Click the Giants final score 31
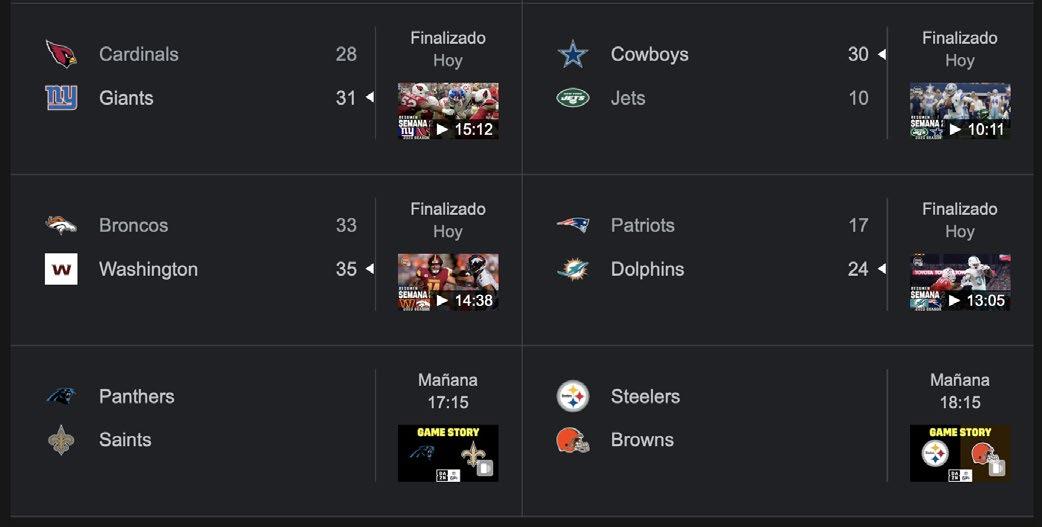The width and height of the screenshot is (1042, 527). point(346,98)
